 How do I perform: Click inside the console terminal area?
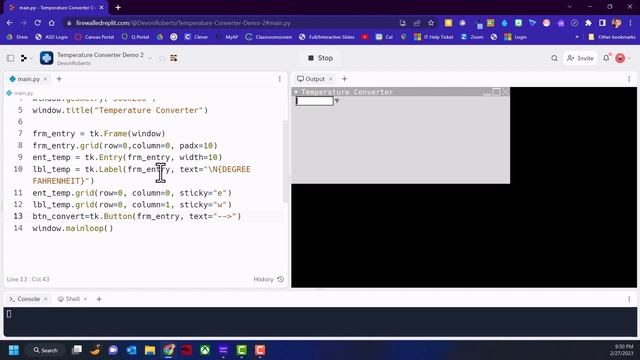pyautogui.click(x=320, y=322)
